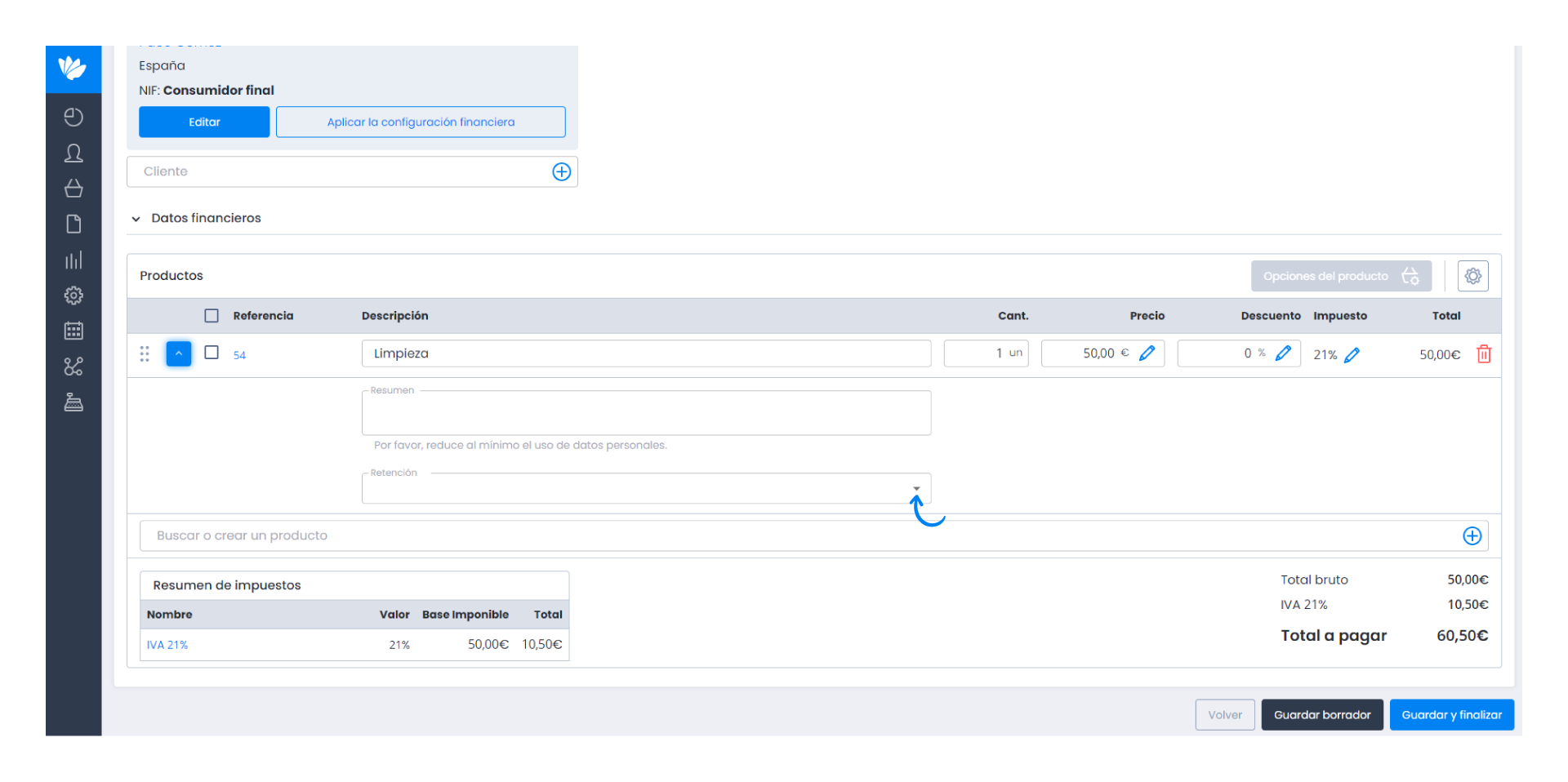This screenshot has width=1568, height=782.
Task: Open the integrations nodes icon in sidebar
Action: pyautogui.click(x=73, y=367)
